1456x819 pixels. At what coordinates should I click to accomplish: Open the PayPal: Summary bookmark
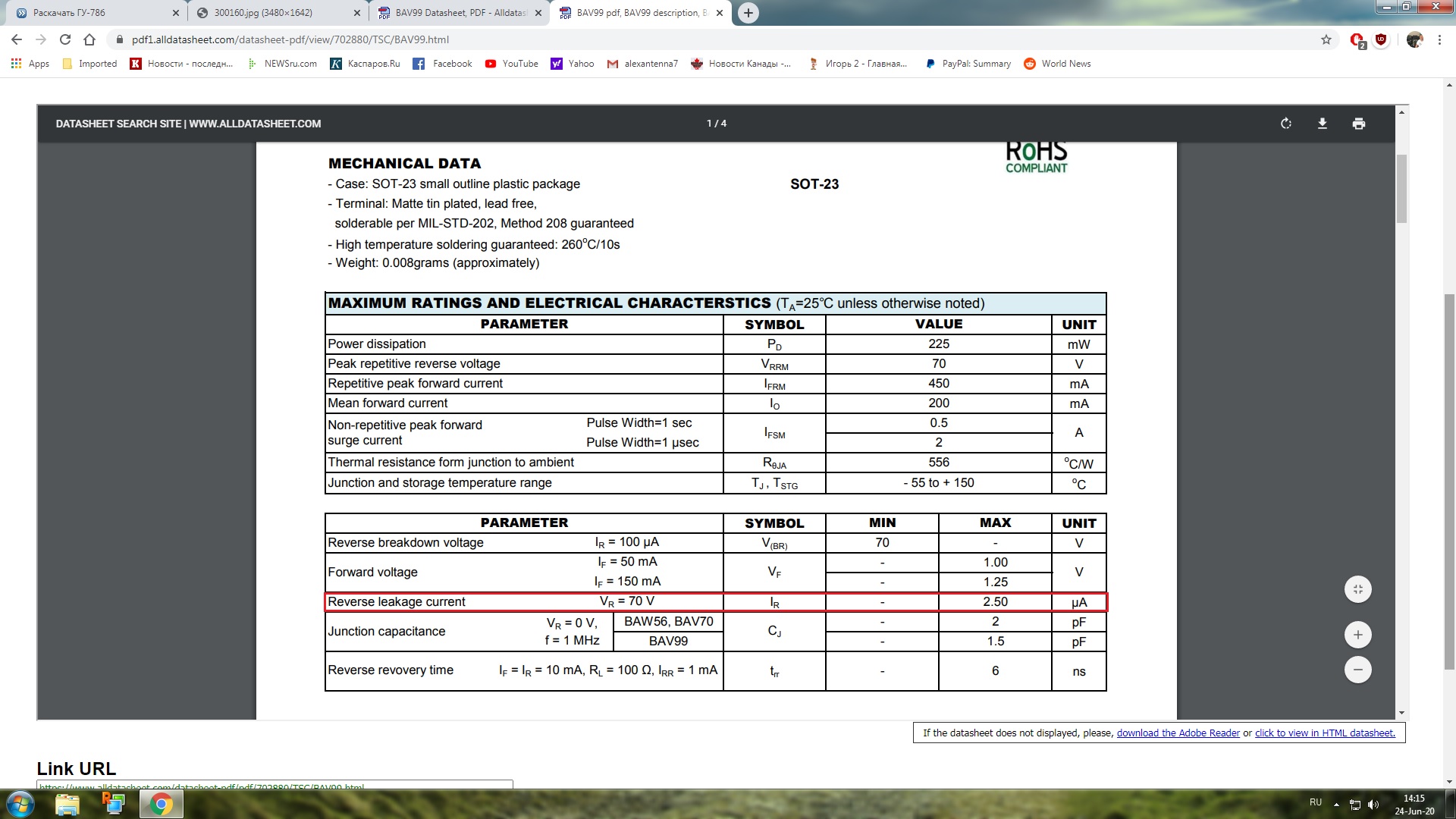tap(968, 64)
